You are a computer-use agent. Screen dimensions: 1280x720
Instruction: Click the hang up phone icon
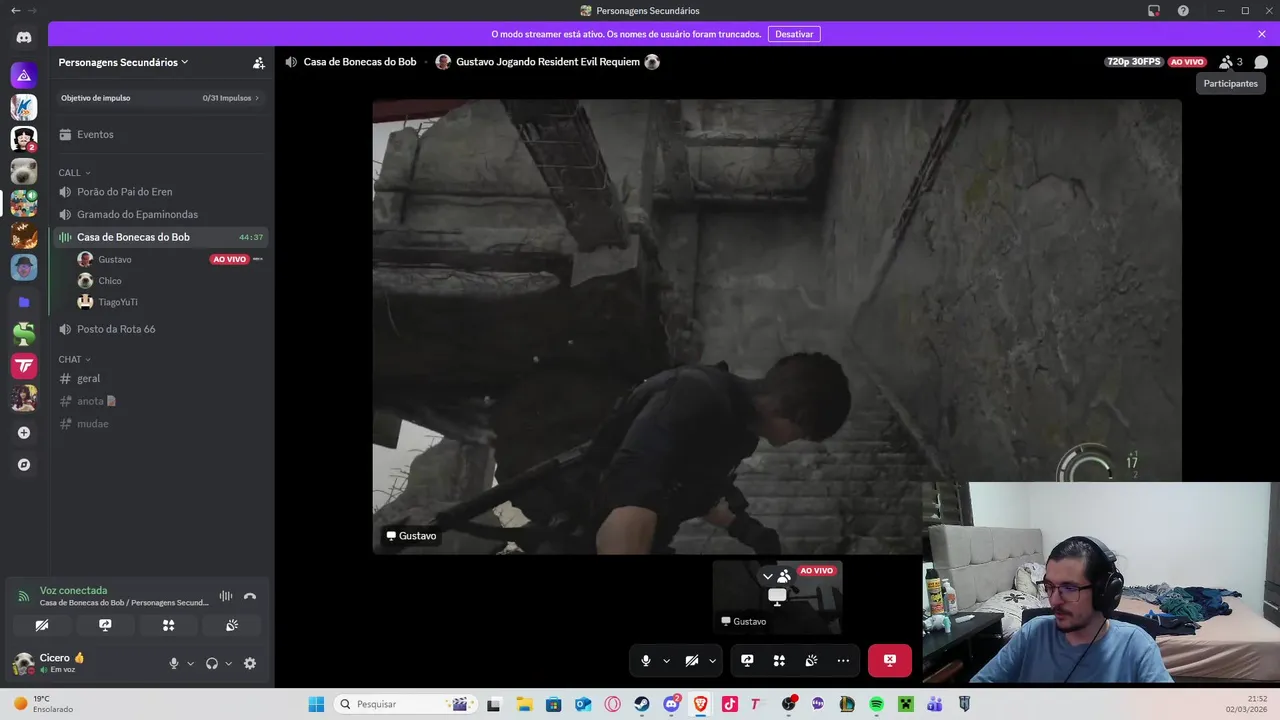[250, 596]
